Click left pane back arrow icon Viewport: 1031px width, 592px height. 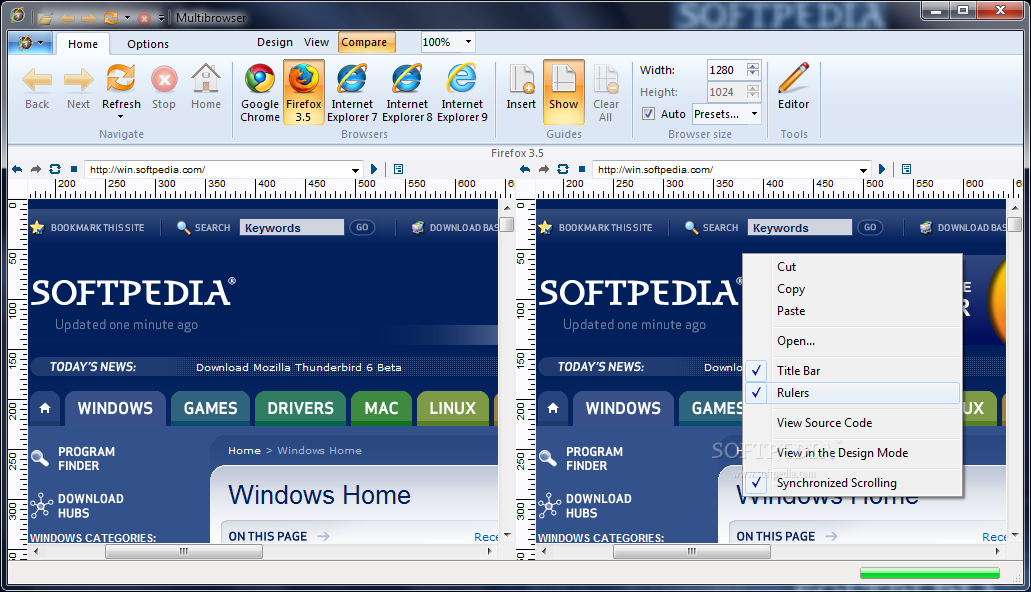coord(17,169)
